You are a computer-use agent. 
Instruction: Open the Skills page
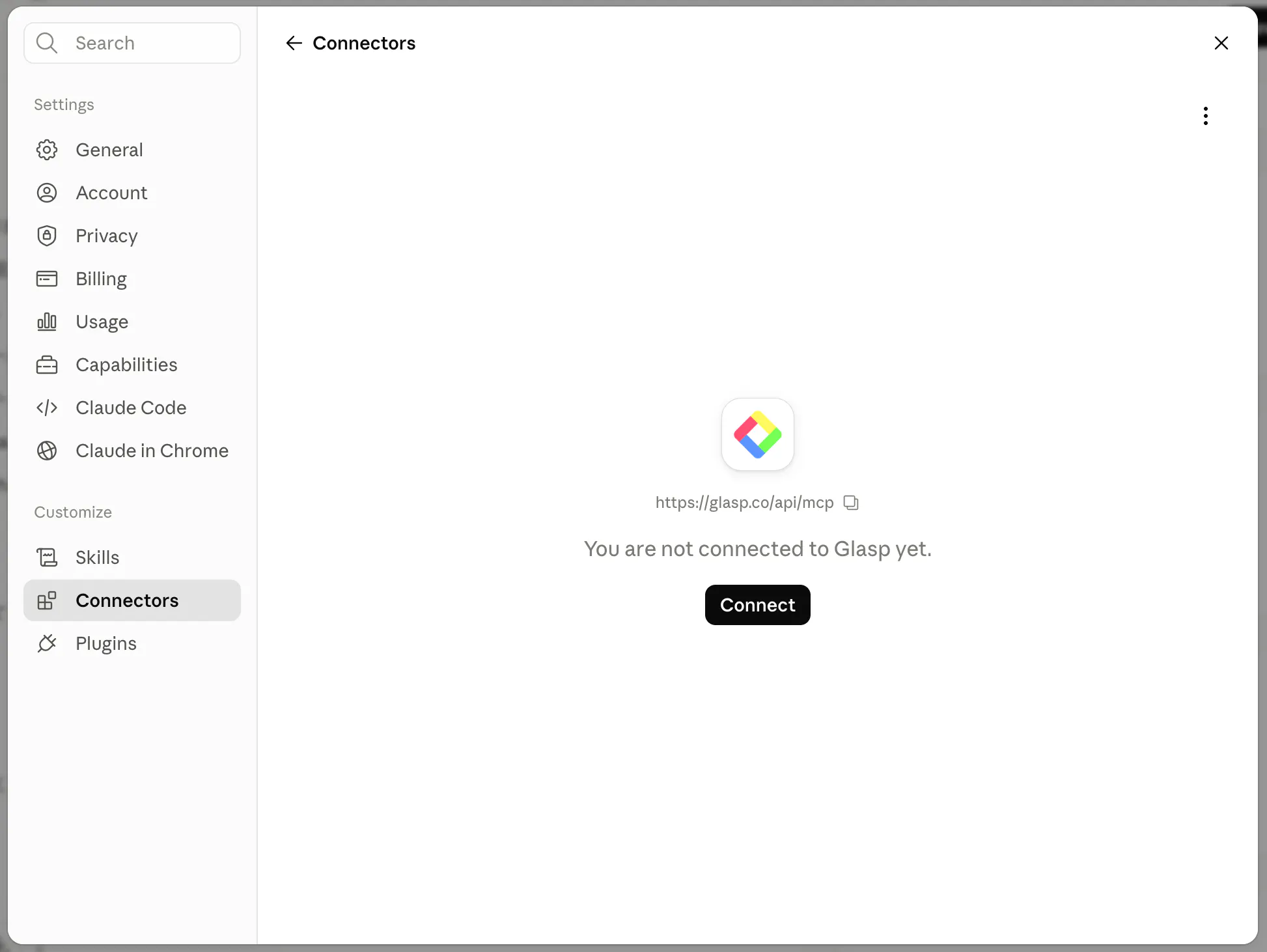(x=132, y=557)
